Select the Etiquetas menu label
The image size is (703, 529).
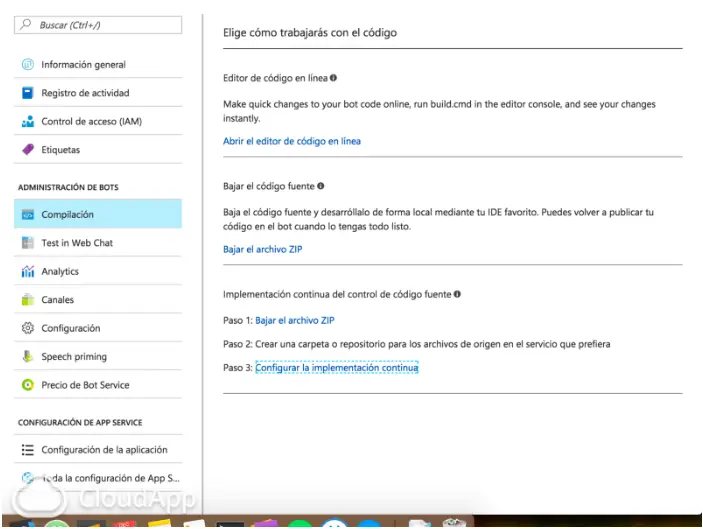pos(61,150)
